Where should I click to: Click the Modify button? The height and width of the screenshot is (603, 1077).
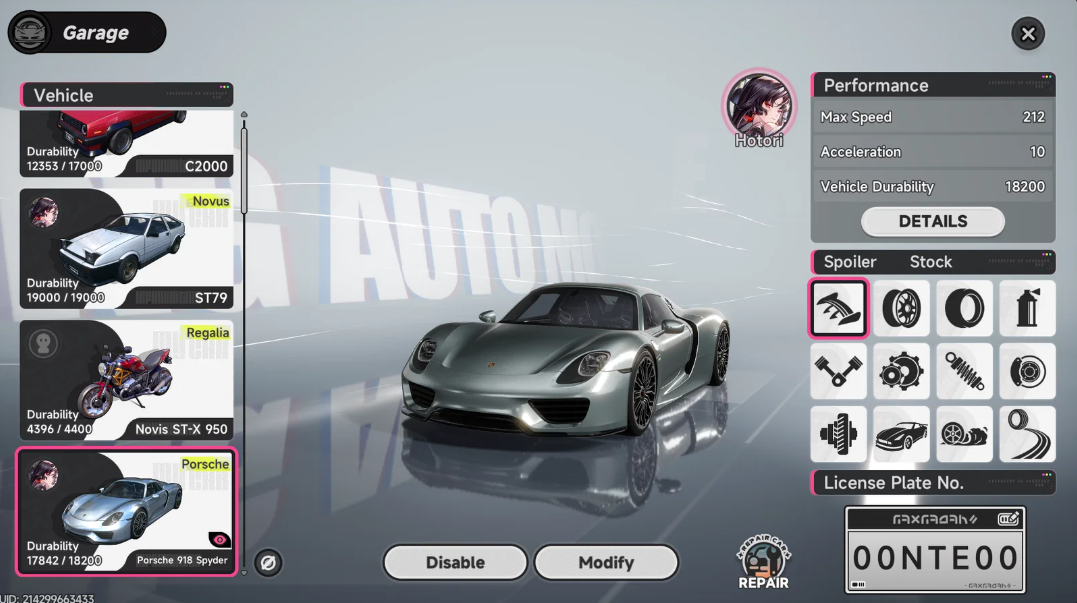(x=606, y=562)
